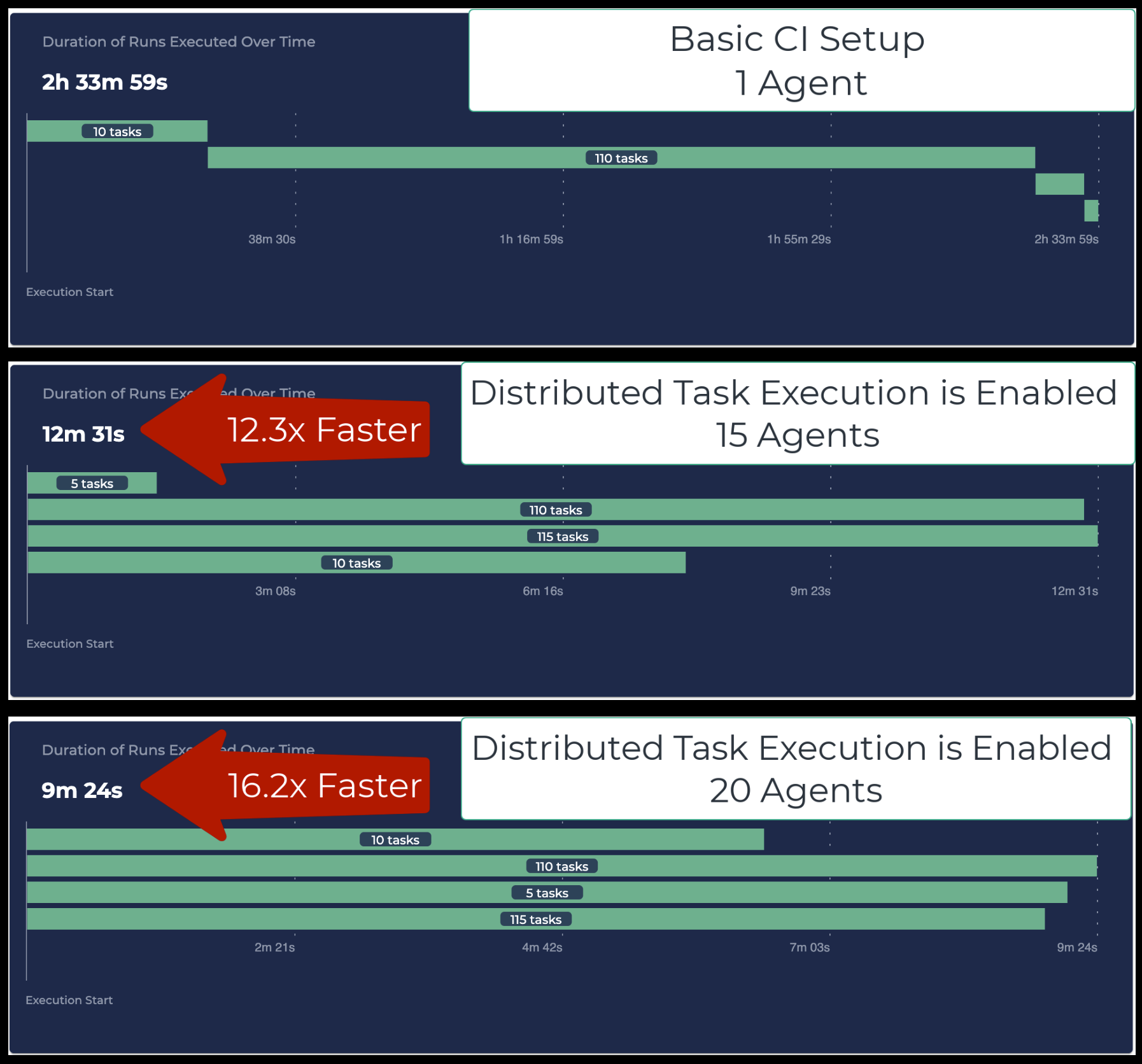
Task: Click the 38m 30s axis marker
Action: click(x=272, y=239)
